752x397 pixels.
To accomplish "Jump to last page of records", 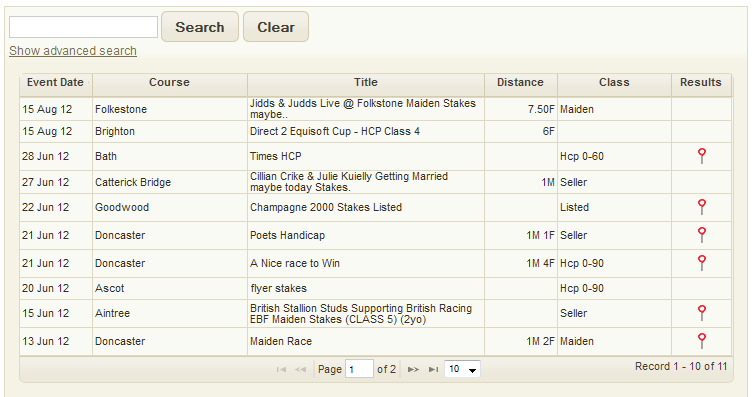I will pyautogui.click(x=434, y=369).
